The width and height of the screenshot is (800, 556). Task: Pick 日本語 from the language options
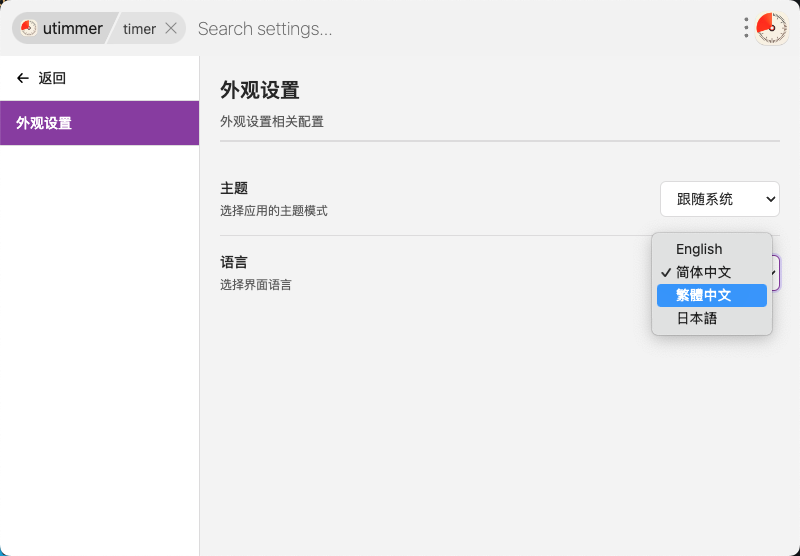click(x=697, y=318)
